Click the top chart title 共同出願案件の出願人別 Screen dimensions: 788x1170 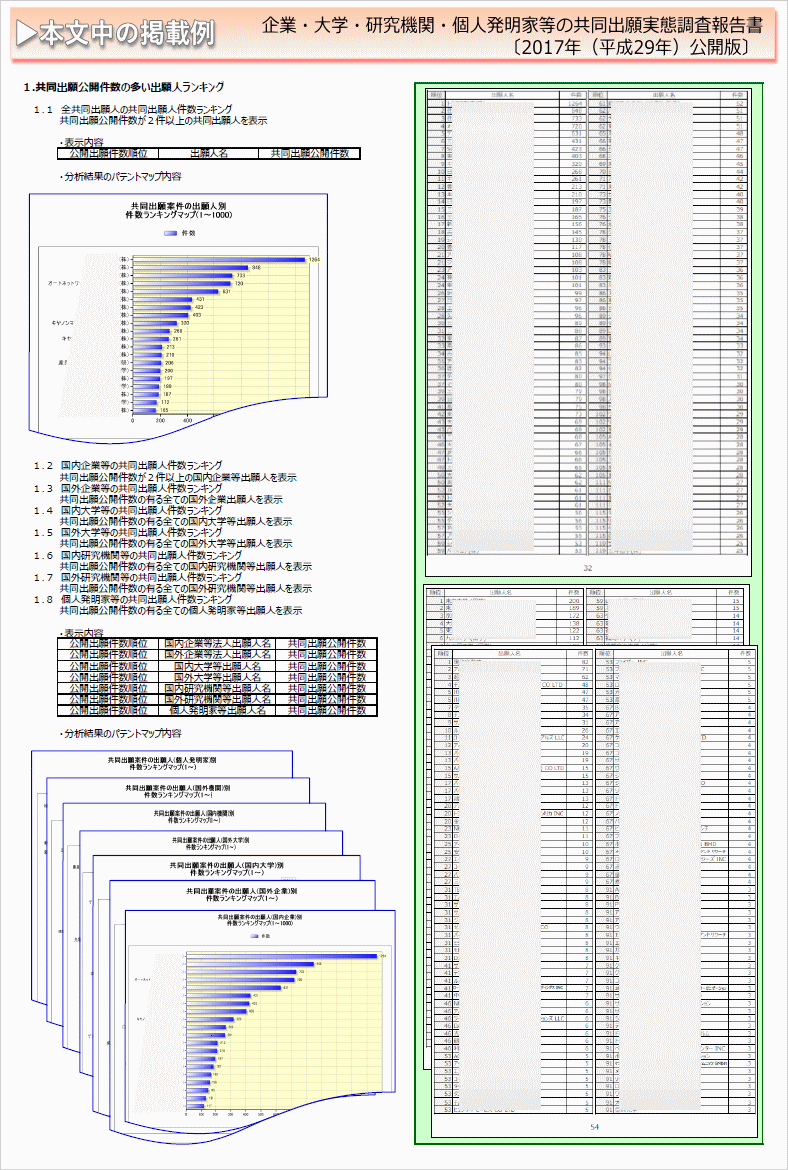178,205
